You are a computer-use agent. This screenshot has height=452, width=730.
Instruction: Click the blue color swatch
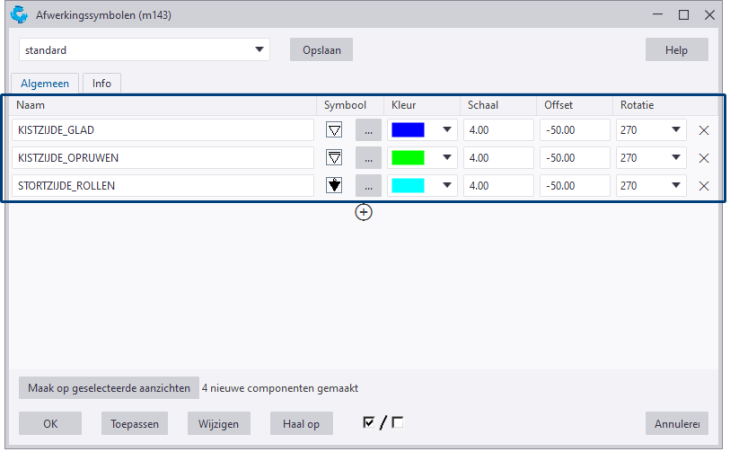[408, 130]
